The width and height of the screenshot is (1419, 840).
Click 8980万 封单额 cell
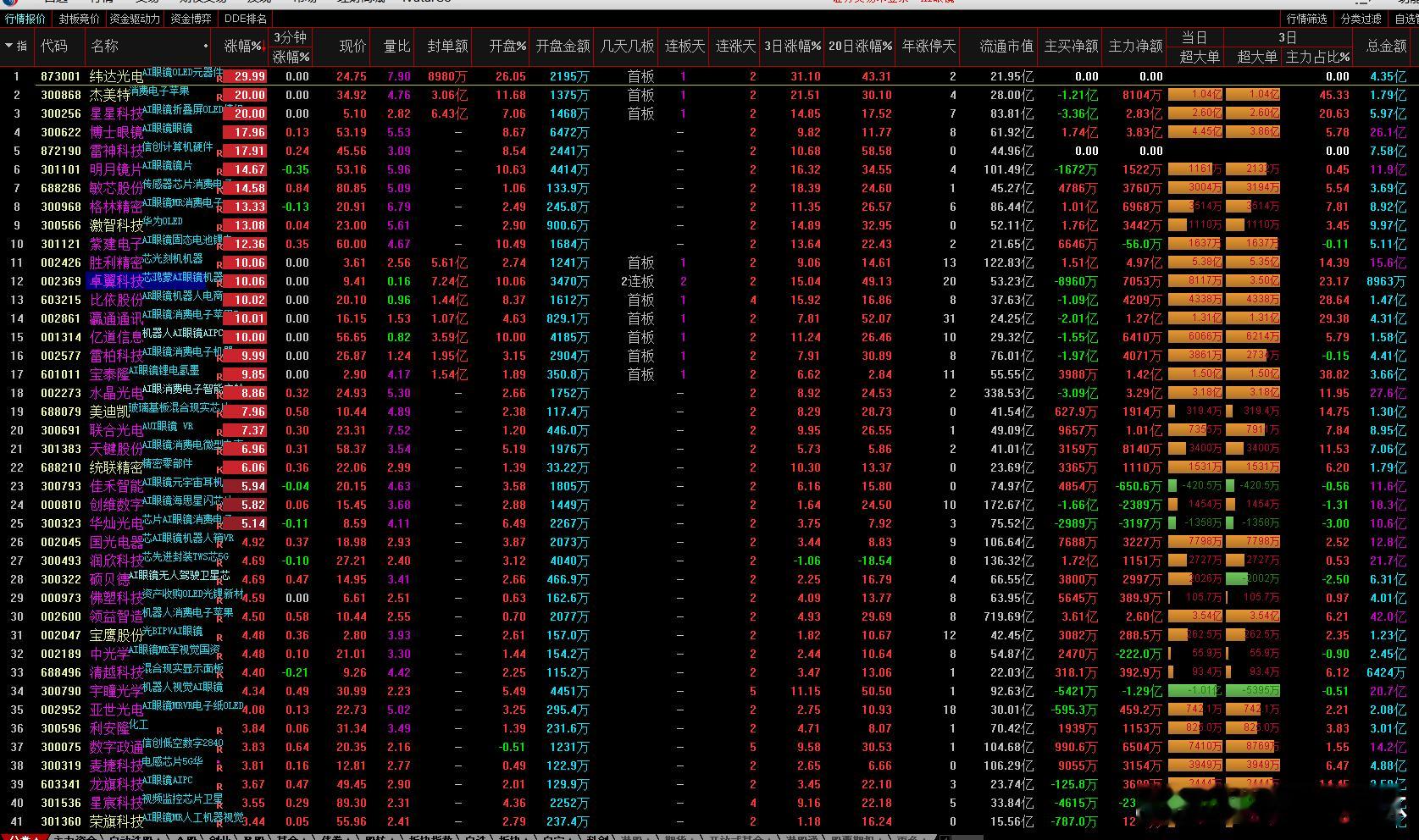(447, 76)
